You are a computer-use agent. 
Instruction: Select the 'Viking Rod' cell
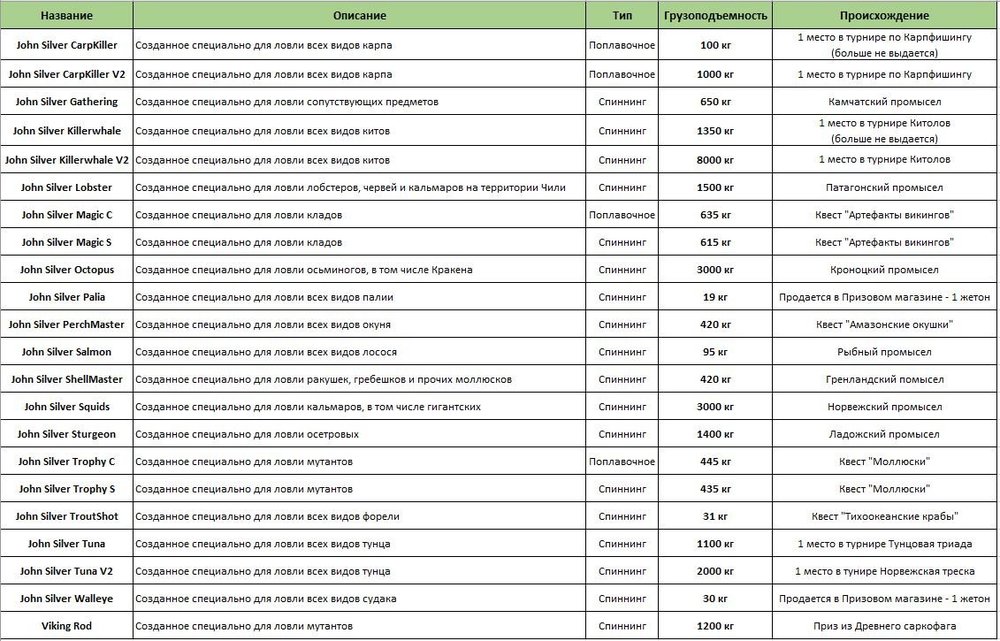66,626
